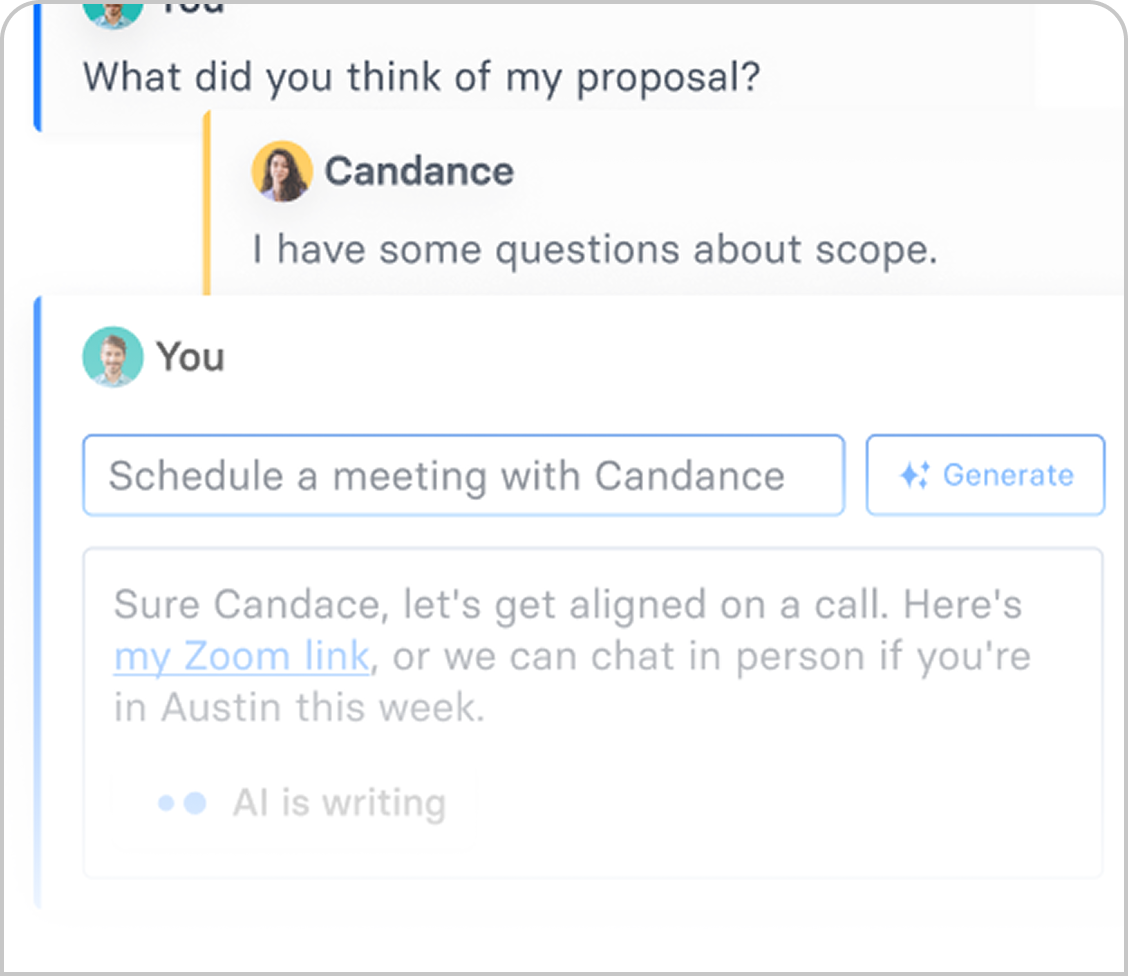Click the "Sure Candace, let's get aligned" draft line
The width and height of the screenshot is (1128, 976).
pyautogui.click(x=567, y=605)
